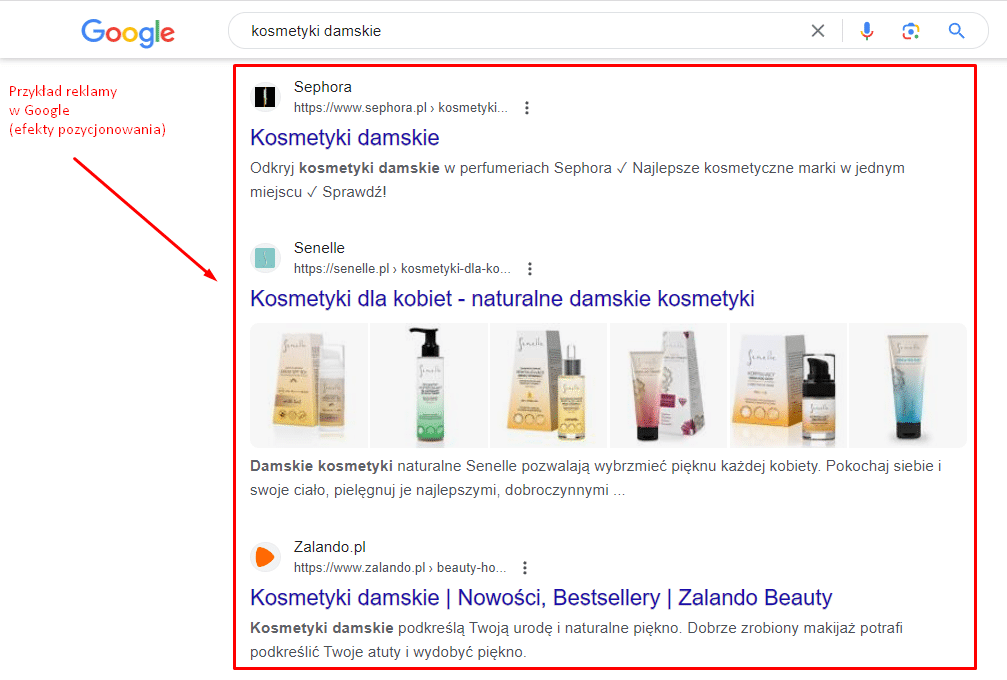Click the Zalando orange favicon
This screenshot has width=1007, height=680.
pyautogui.click(x=265, y=557)
